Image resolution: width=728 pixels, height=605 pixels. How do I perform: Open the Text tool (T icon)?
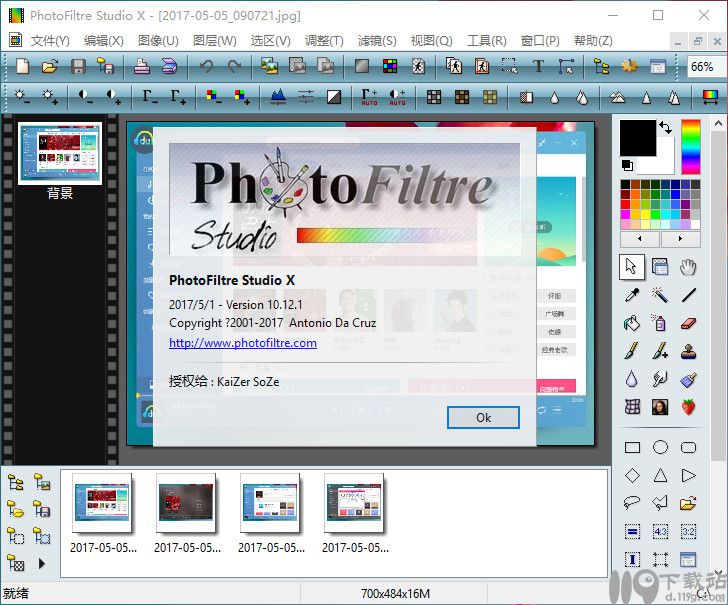[538, 66]
